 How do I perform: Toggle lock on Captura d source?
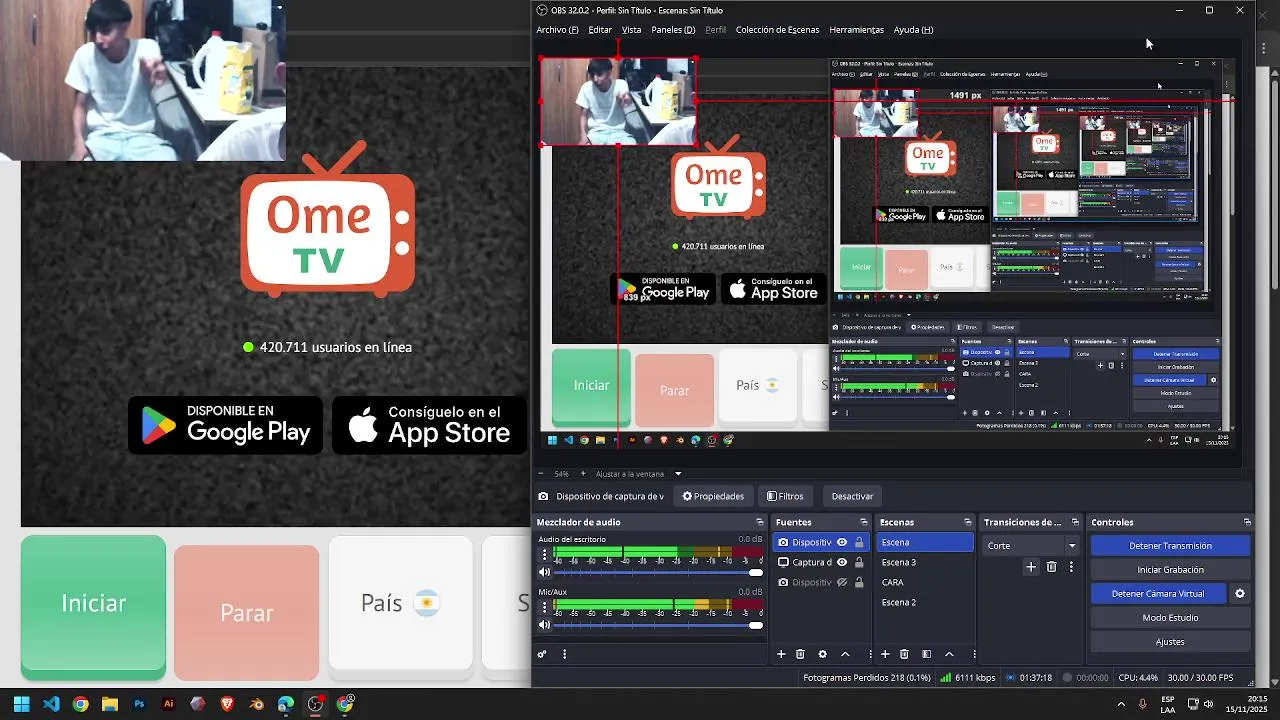coord(859,562)
